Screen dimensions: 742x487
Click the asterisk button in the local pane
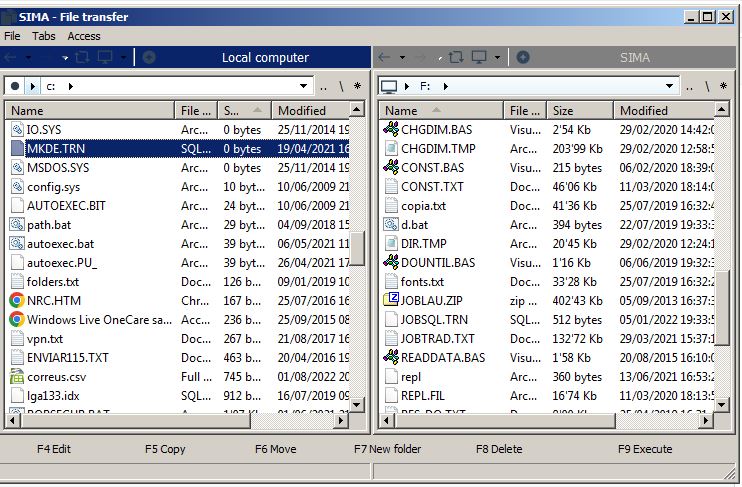pyautogui.click(x=358, y=87)
